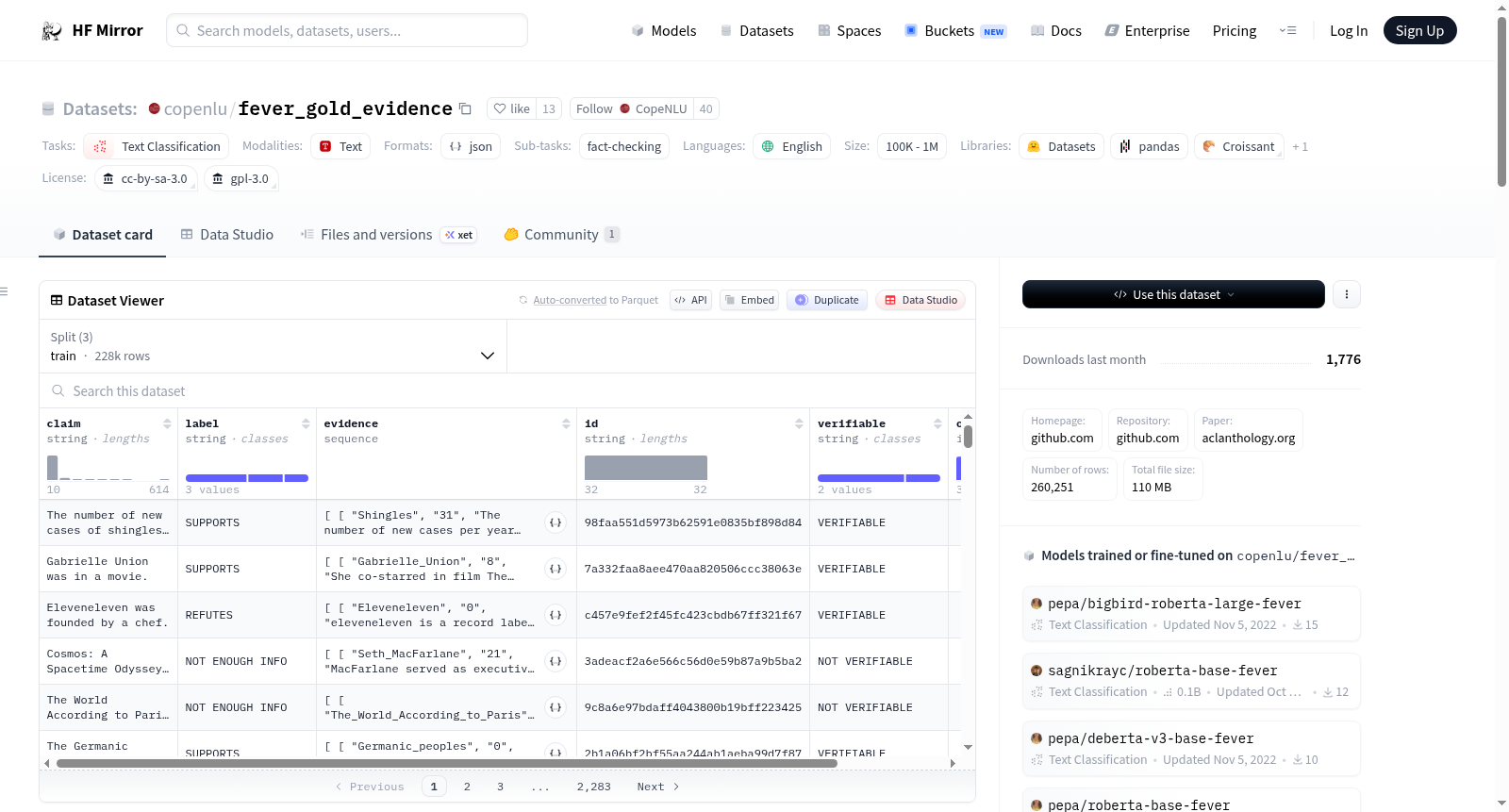Expand JSON for the Gabrielle_Union evidence row
Image resolution: width=1509 pixels, height=812 pixels.
coord(556,569)
